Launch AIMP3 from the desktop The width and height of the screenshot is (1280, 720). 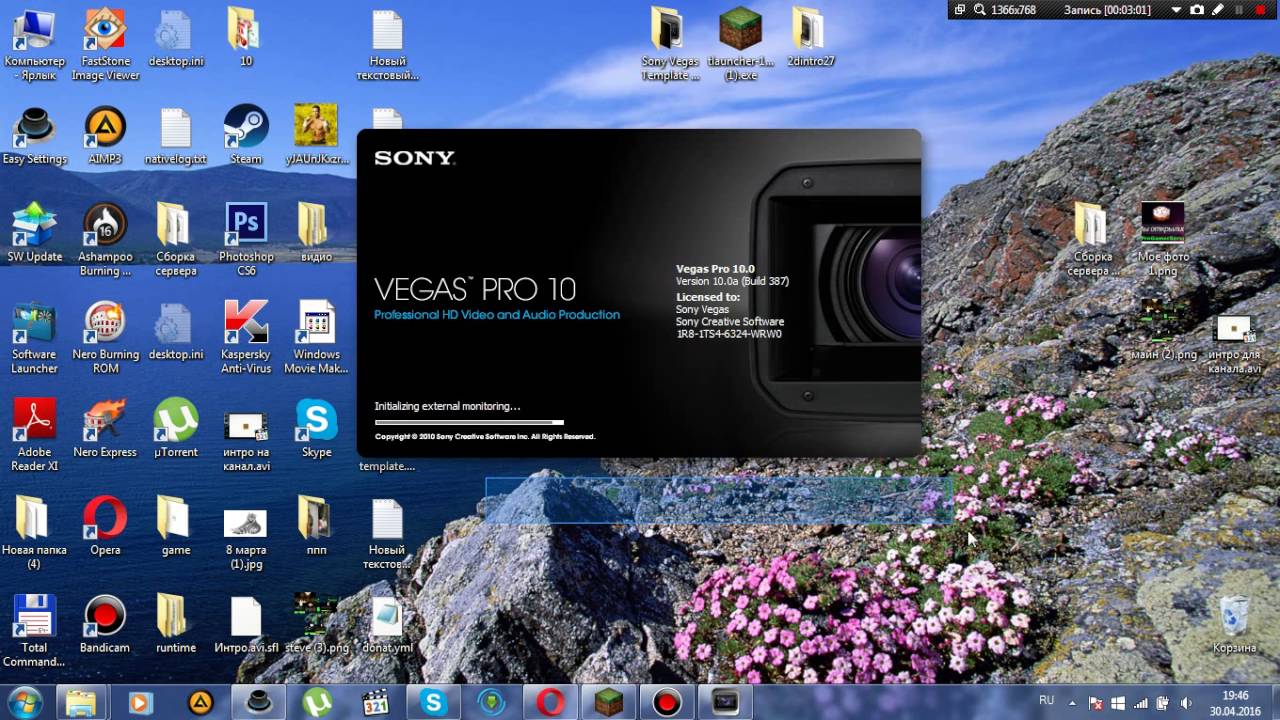105,135
